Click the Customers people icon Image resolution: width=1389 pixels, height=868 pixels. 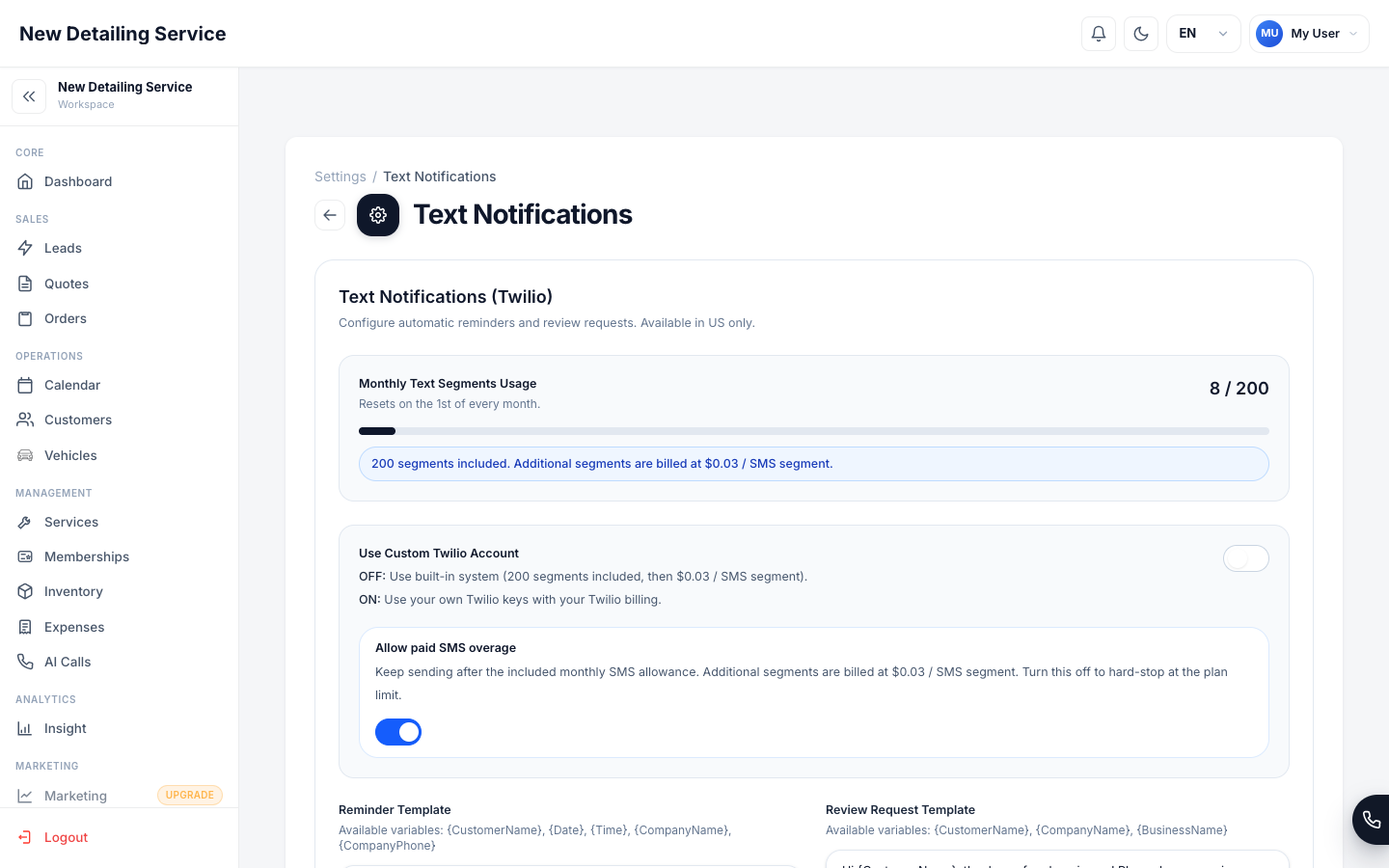(x=25, y=420)
